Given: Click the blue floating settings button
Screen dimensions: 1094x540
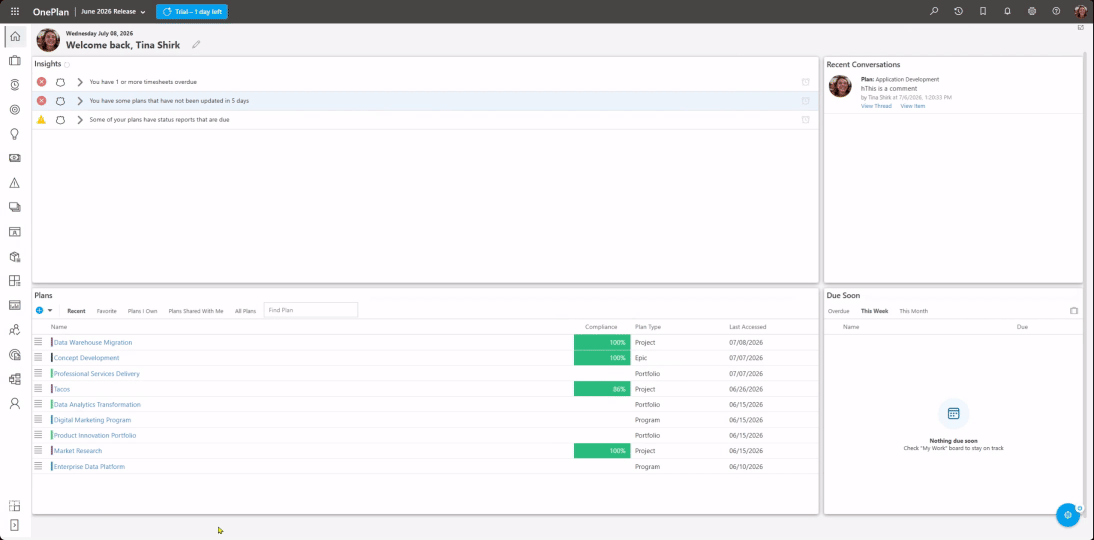Looking at the screenshot, I should click(x=1067, y=515).
